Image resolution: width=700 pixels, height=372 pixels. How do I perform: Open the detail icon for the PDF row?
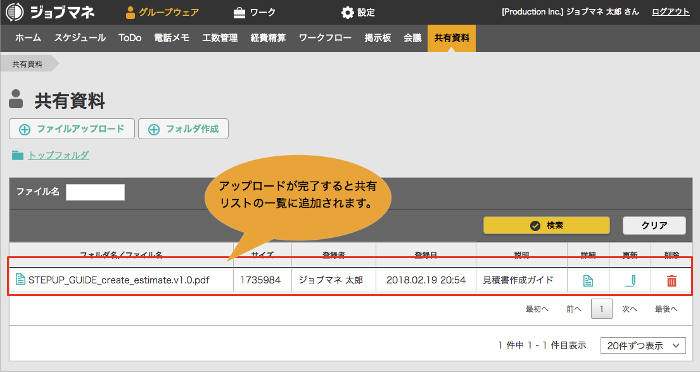[588, 281]
